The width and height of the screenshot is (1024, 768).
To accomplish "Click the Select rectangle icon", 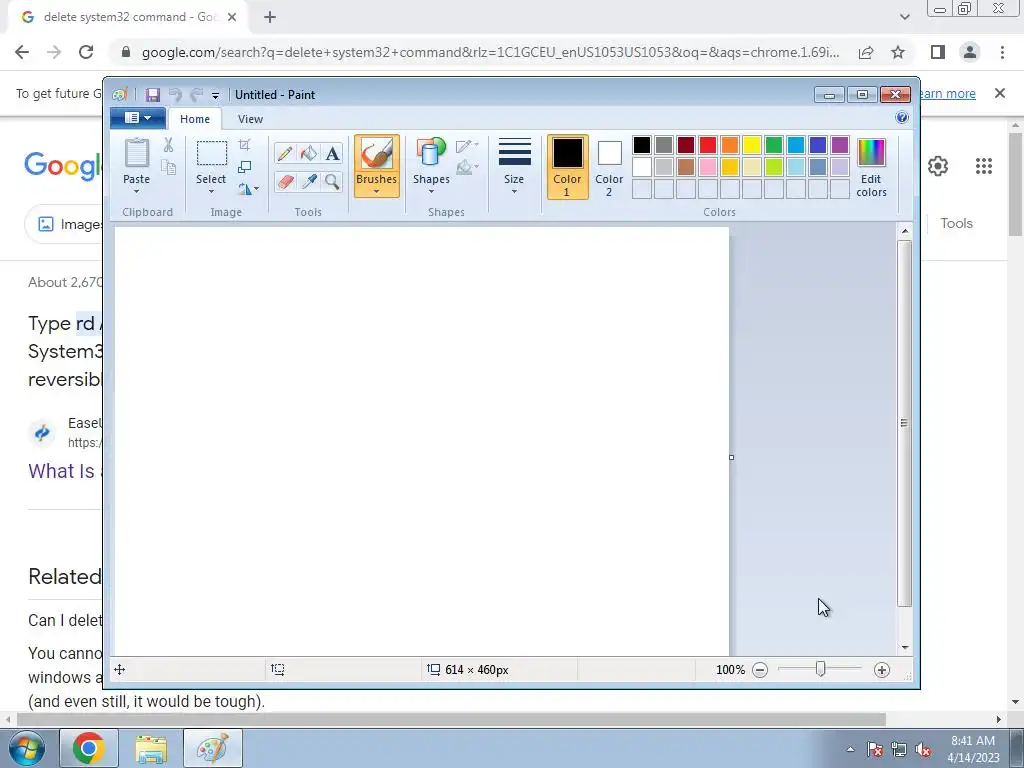I will 212,154.
